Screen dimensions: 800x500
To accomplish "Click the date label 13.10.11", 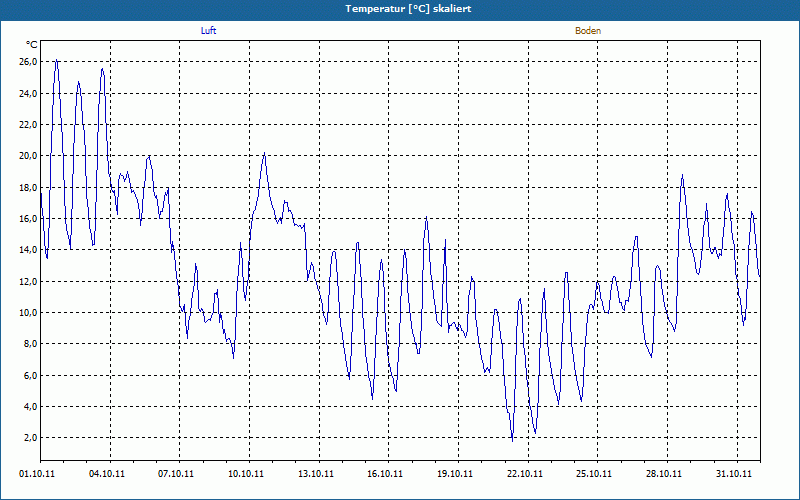I will 316,473.
